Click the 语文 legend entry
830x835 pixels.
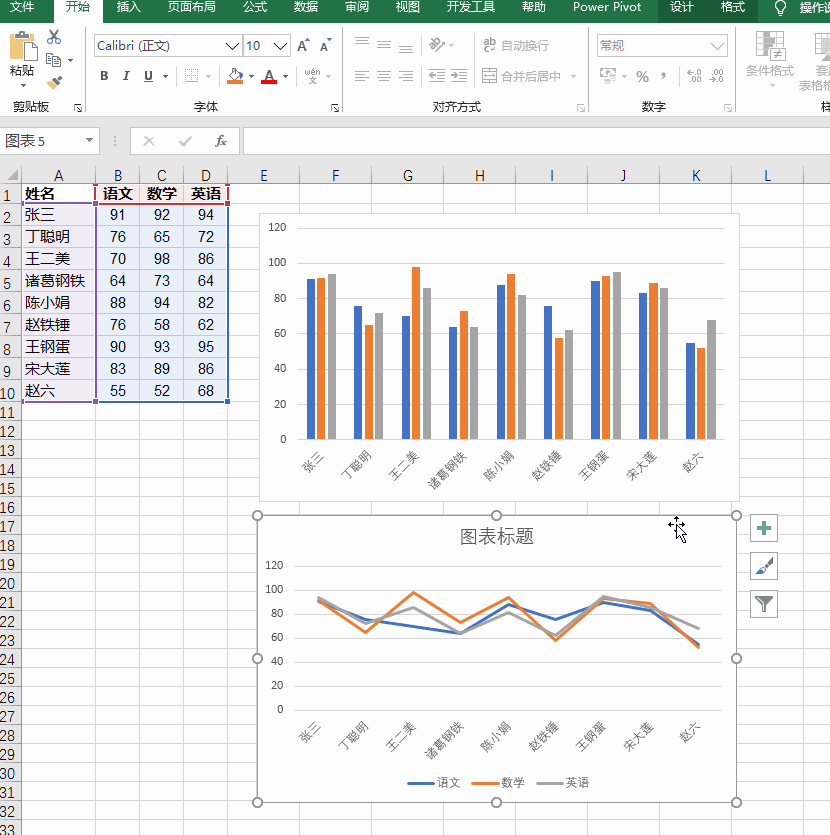[x=434, y=782]
